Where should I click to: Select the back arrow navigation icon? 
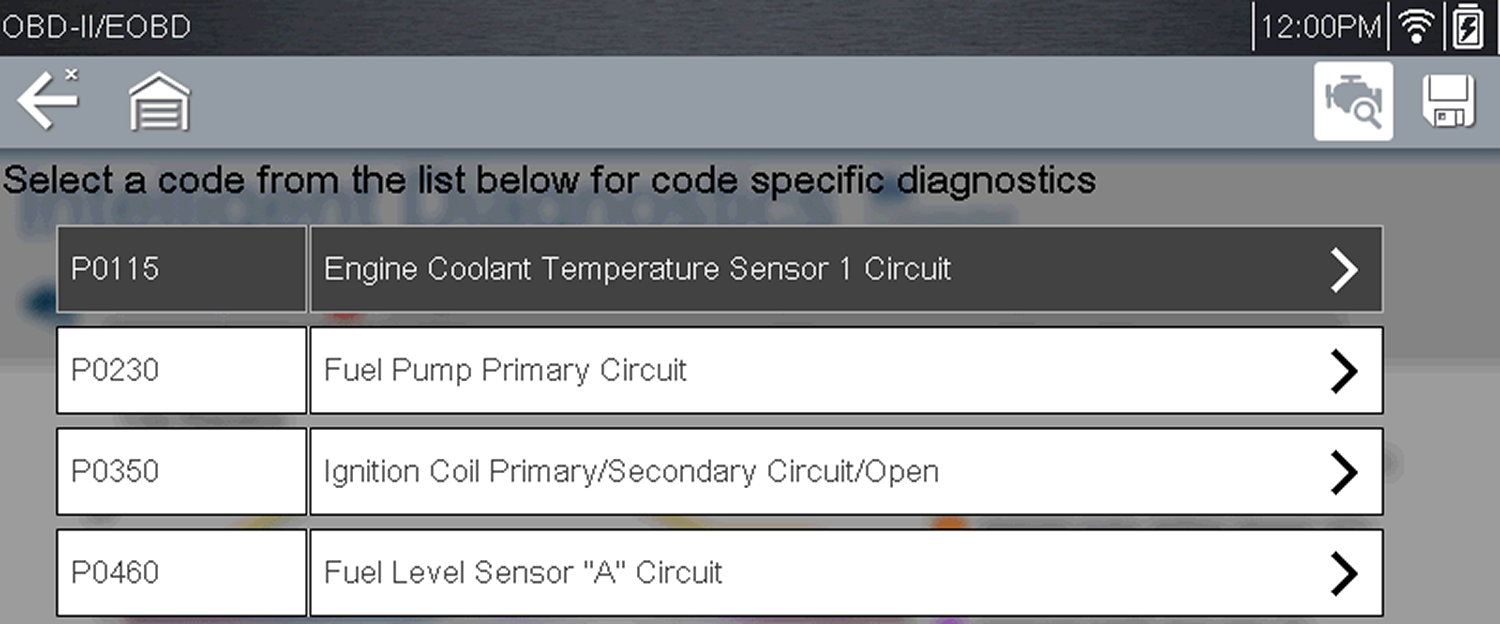click(45, 103)
